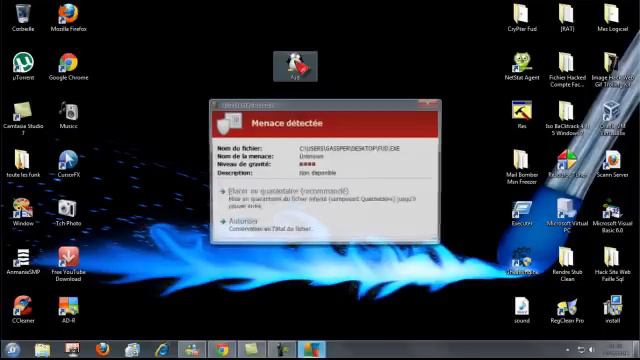Screen dimensions: 640x360
Task: Switch to Chrome window in the taskbar
Action: click(222, 350)
